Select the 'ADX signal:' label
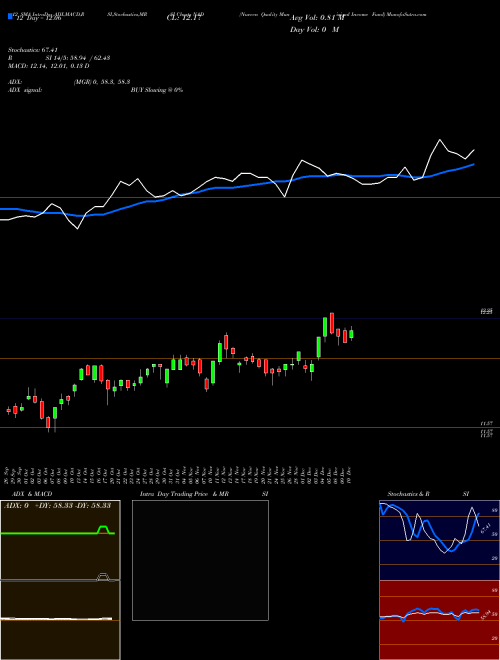The width and height of the screenshot is (500, 660). pyautogui.click(x=25, y=90)
